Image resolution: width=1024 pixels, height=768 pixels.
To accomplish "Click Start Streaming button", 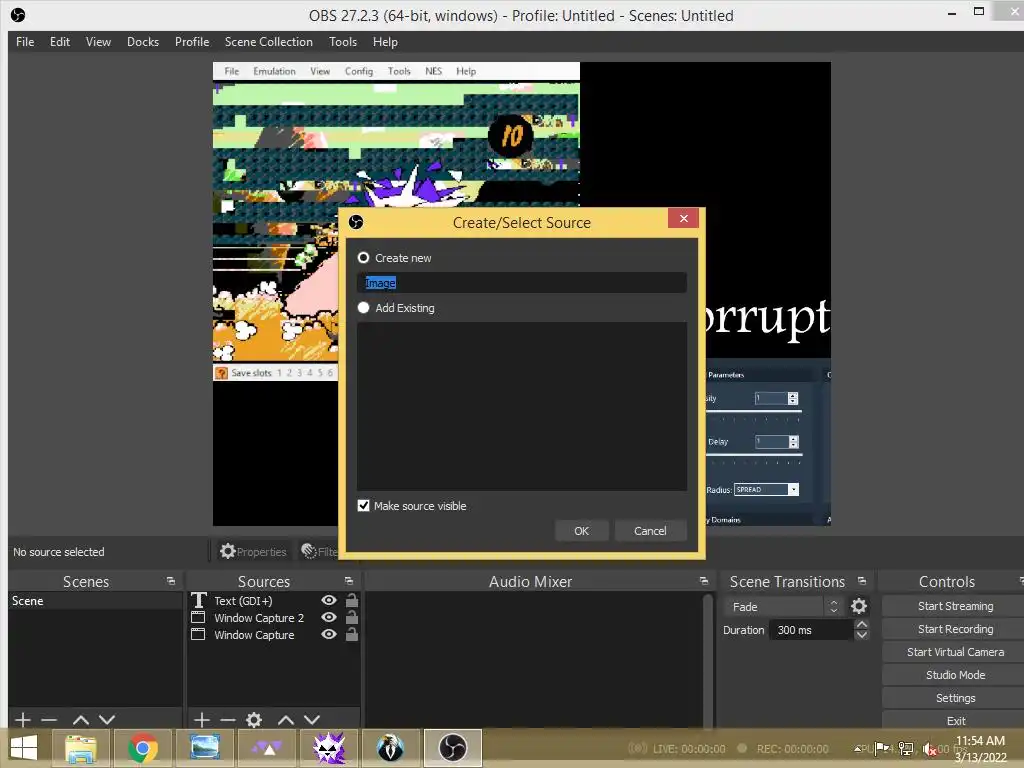I will pyautogui.click(x=955, y=606).
